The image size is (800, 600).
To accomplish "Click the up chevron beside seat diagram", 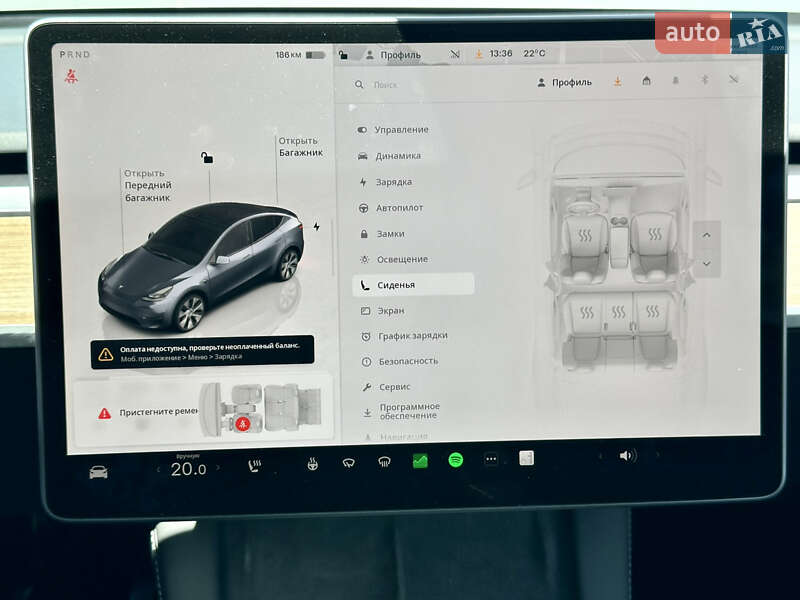I will pos(707,235).
